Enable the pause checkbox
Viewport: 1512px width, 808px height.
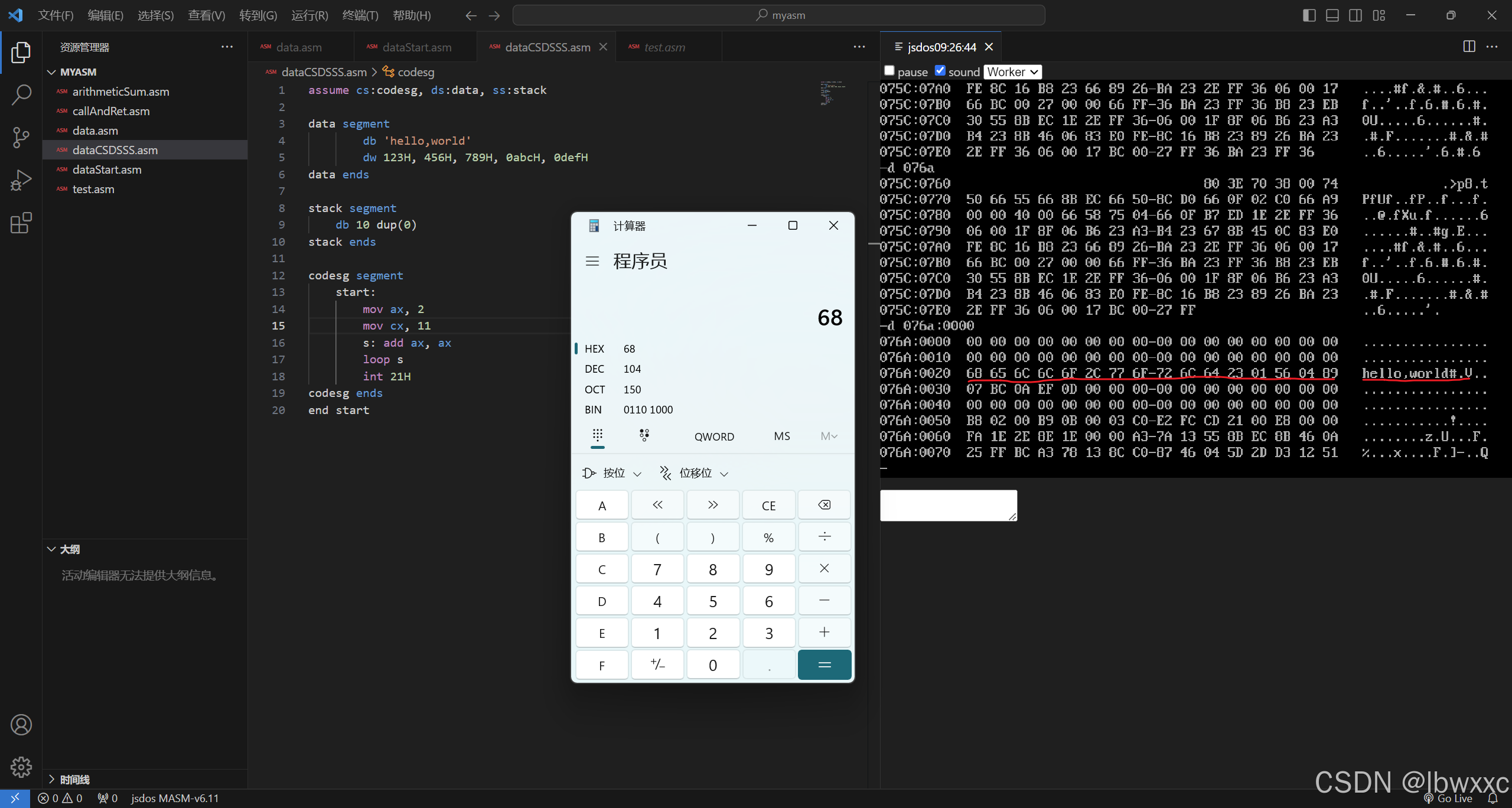pos(889,71)
